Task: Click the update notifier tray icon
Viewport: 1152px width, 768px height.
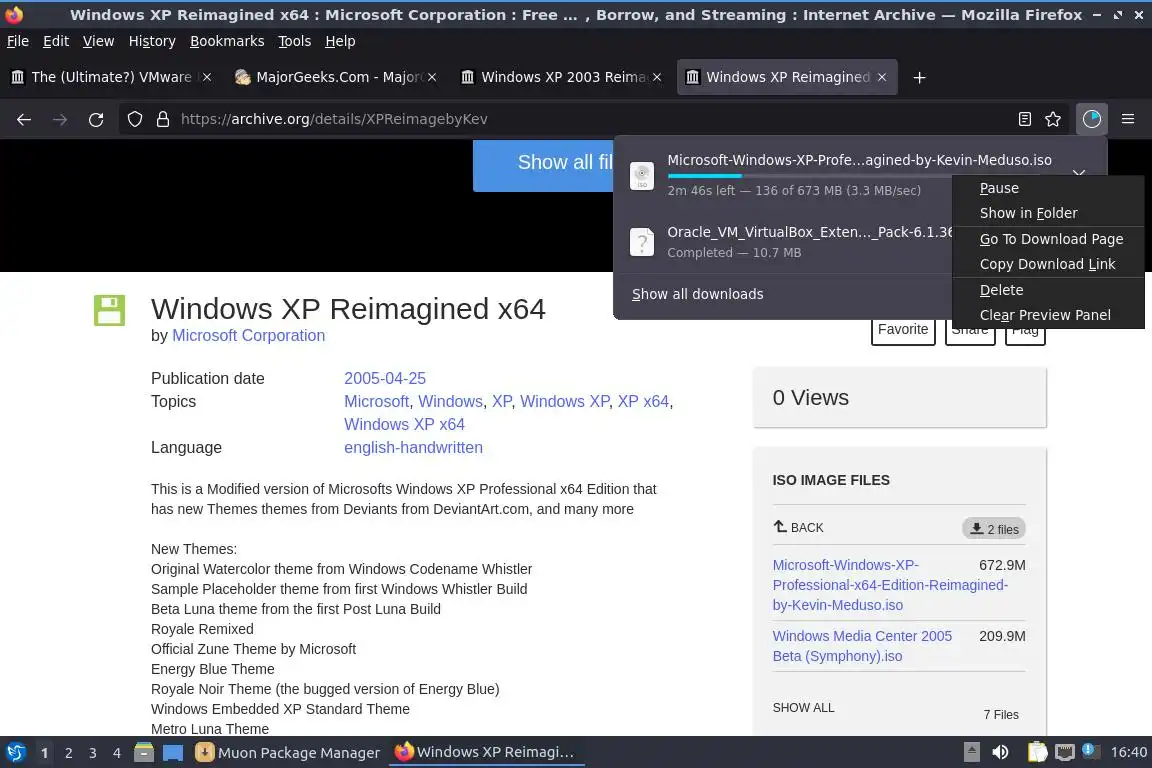Action: point(1090,750)
